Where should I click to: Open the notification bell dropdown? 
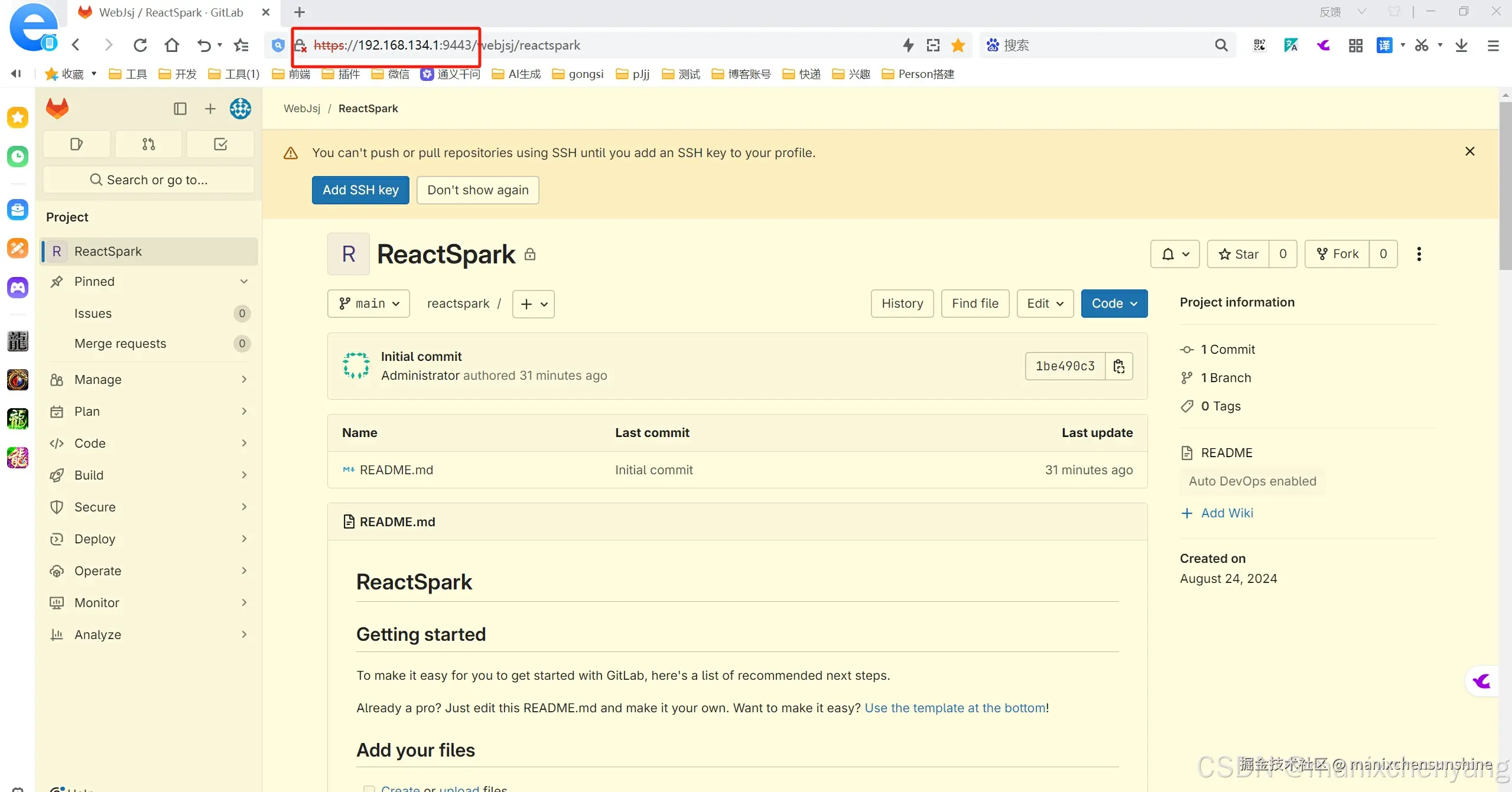[x=1175, y=254]
